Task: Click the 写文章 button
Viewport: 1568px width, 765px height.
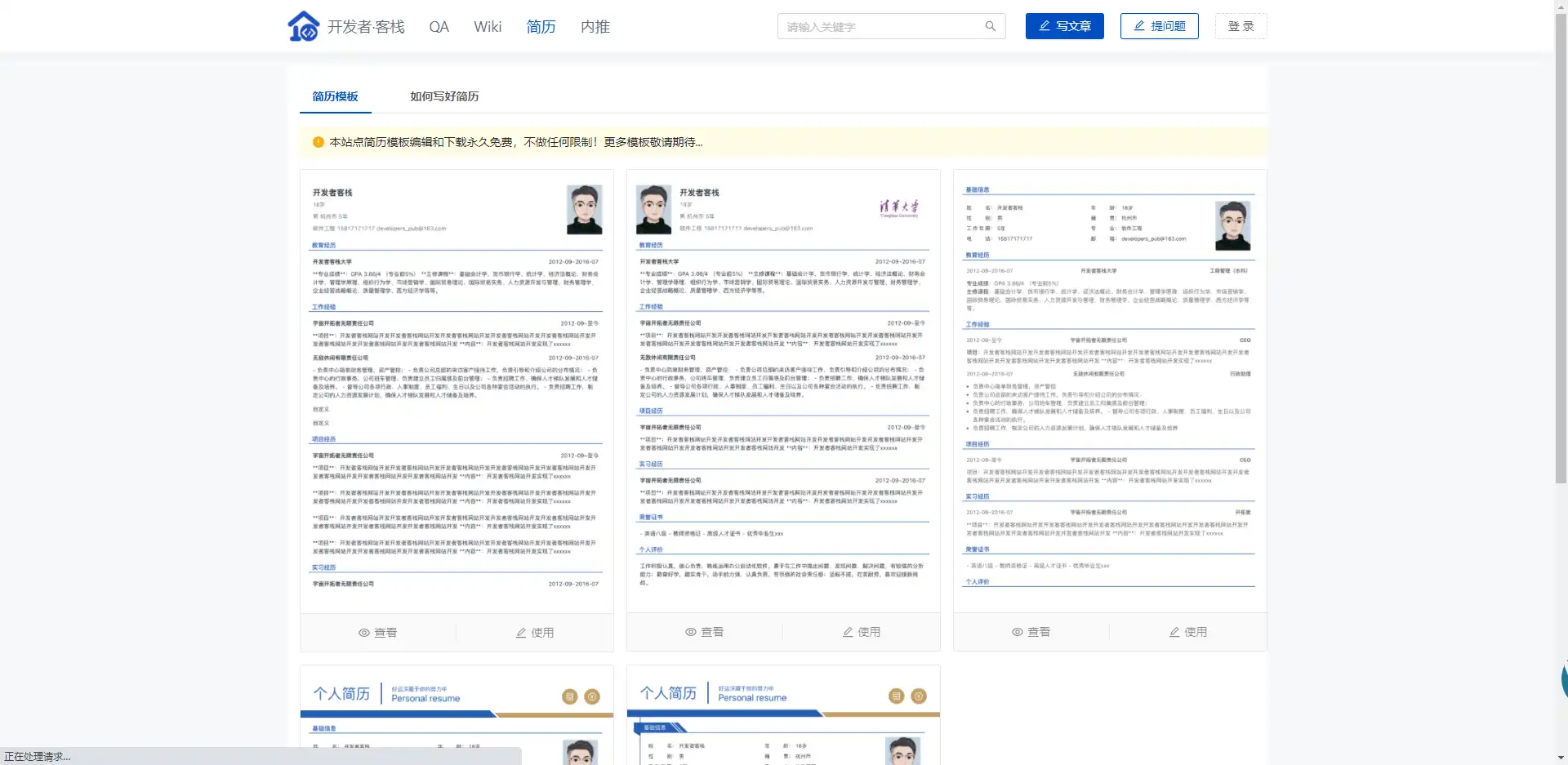Action: point(1065,26)
